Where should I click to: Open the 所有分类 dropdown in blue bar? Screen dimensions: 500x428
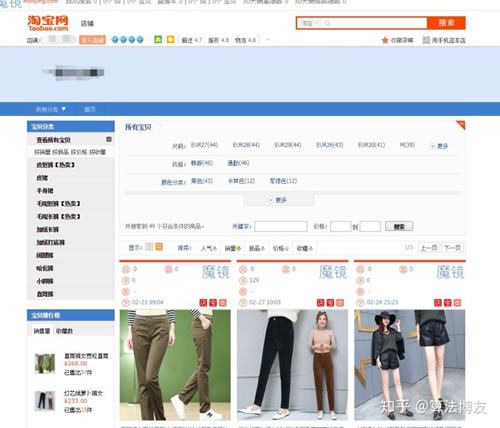(51, 109)
